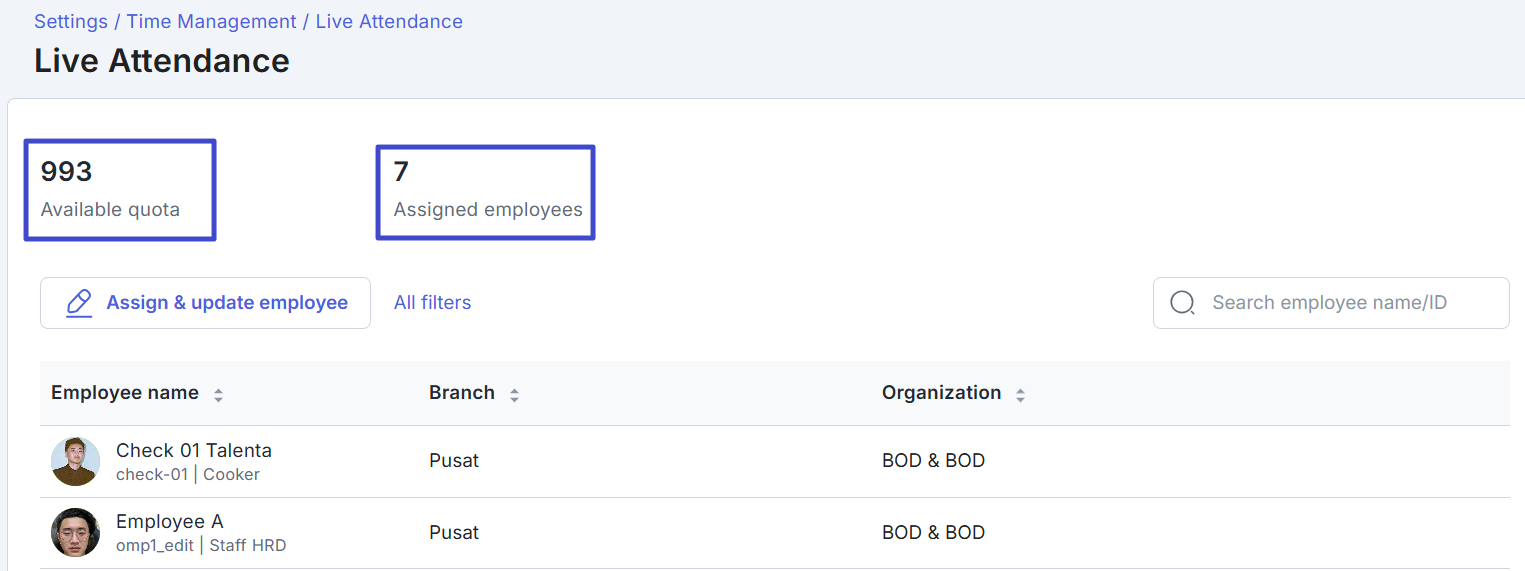Open Time Management breadcrumb link
The height and width of the screenshot is (571, 1525).
211,21
